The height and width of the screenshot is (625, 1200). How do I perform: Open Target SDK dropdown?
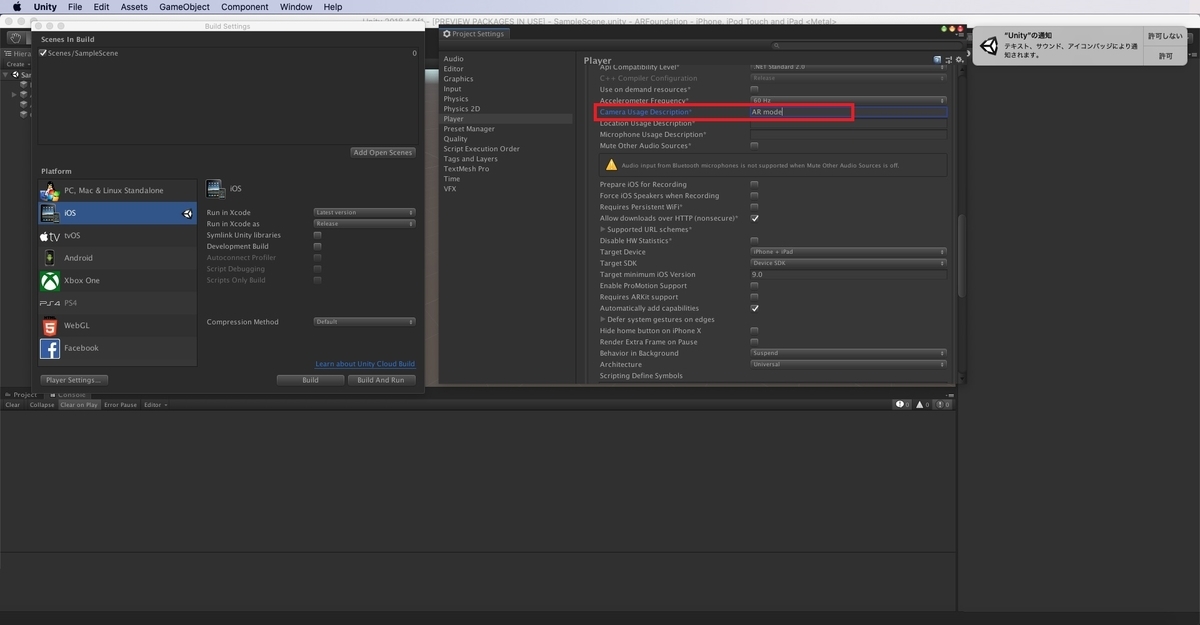coord(848,263)
